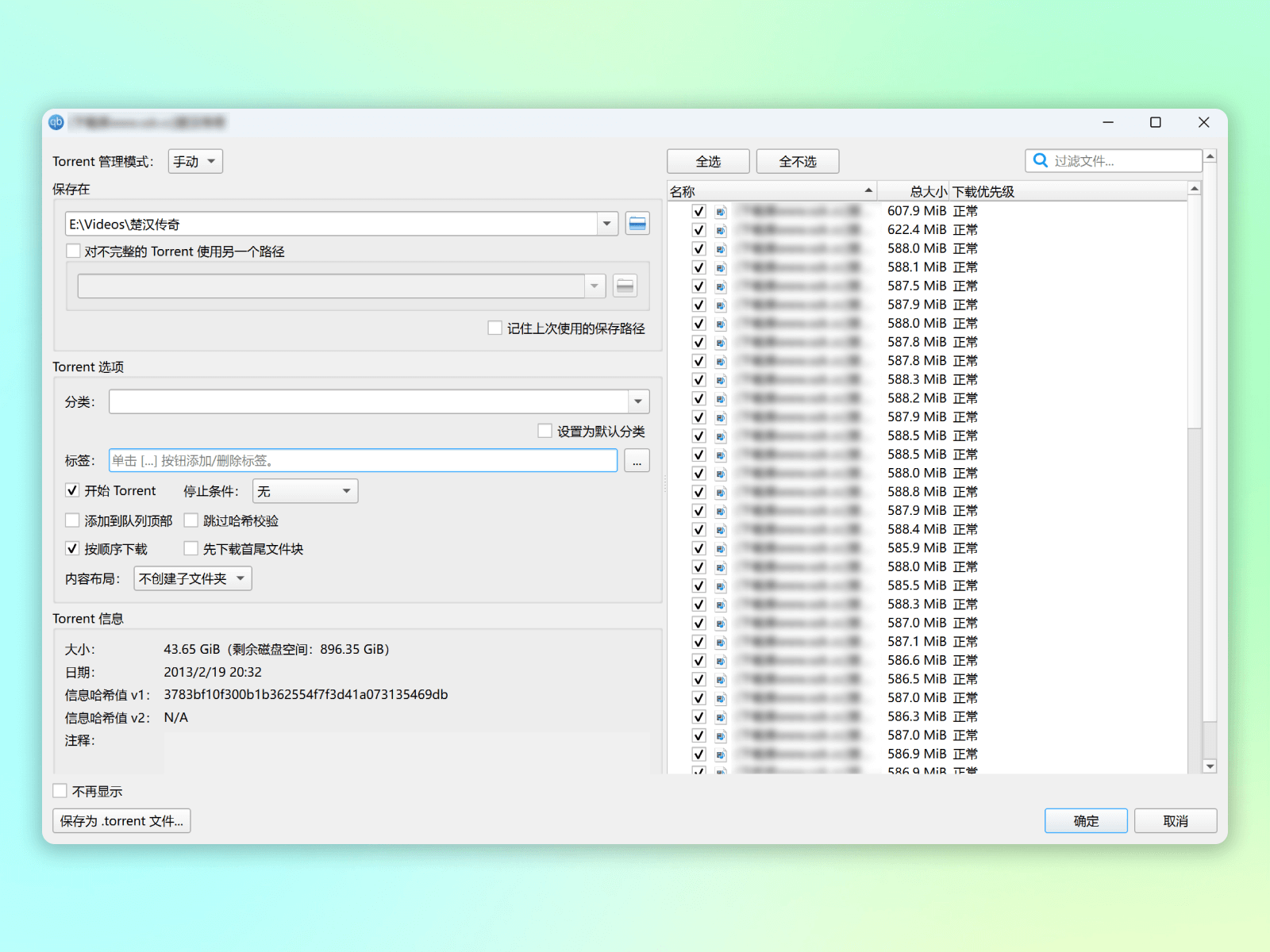The width and height of the screenshot is (1270, 952).
Task: Sort files by 总大小 column header
Action: point(927,192)
